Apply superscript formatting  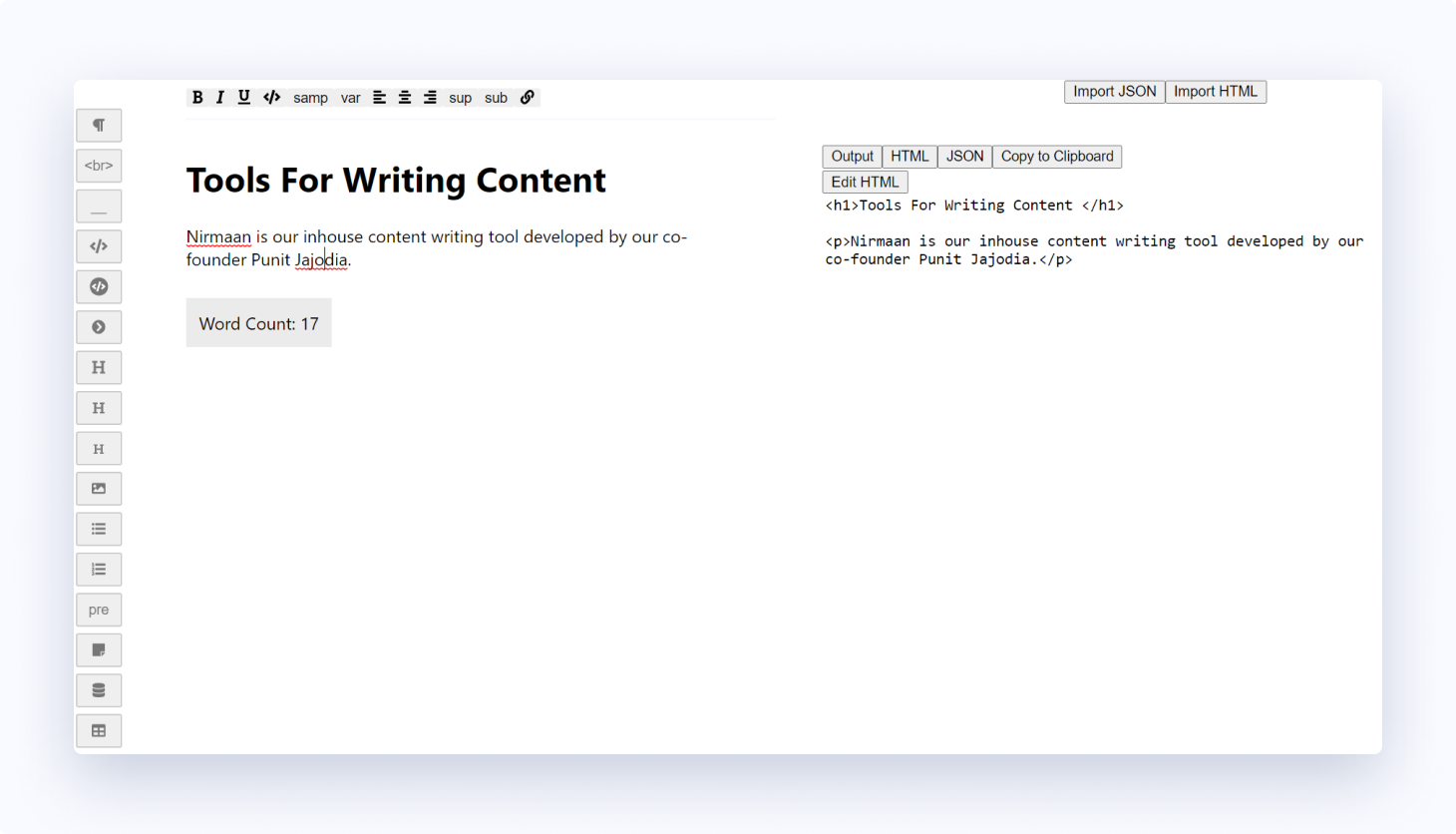(x=460, y=97)
